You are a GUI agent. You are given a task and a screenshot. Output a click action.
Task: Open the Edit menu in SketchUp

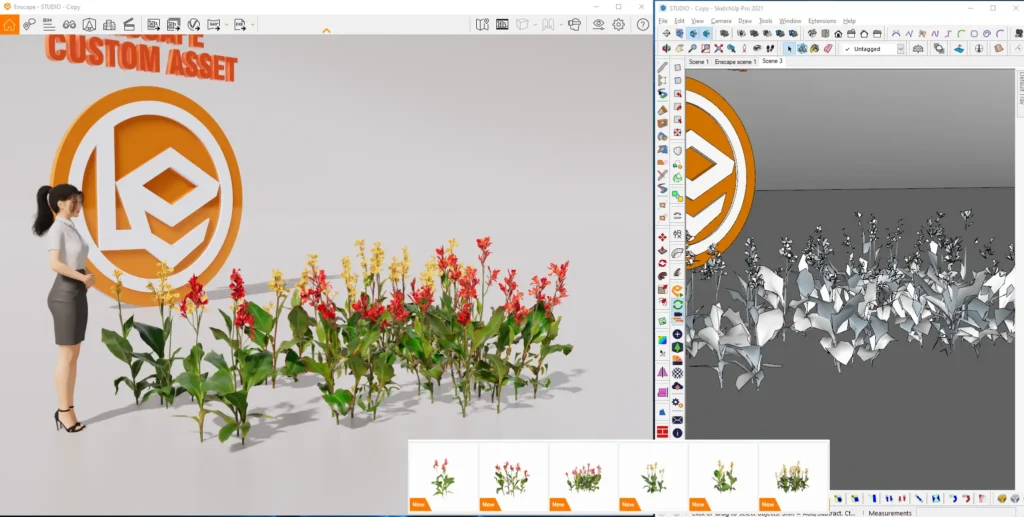pos(679,21)
